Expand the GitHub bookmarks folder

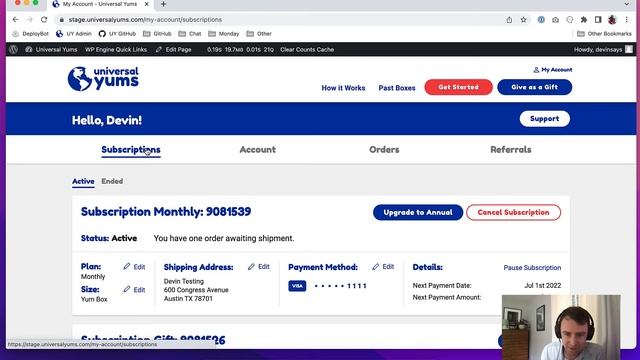(157, 34)
